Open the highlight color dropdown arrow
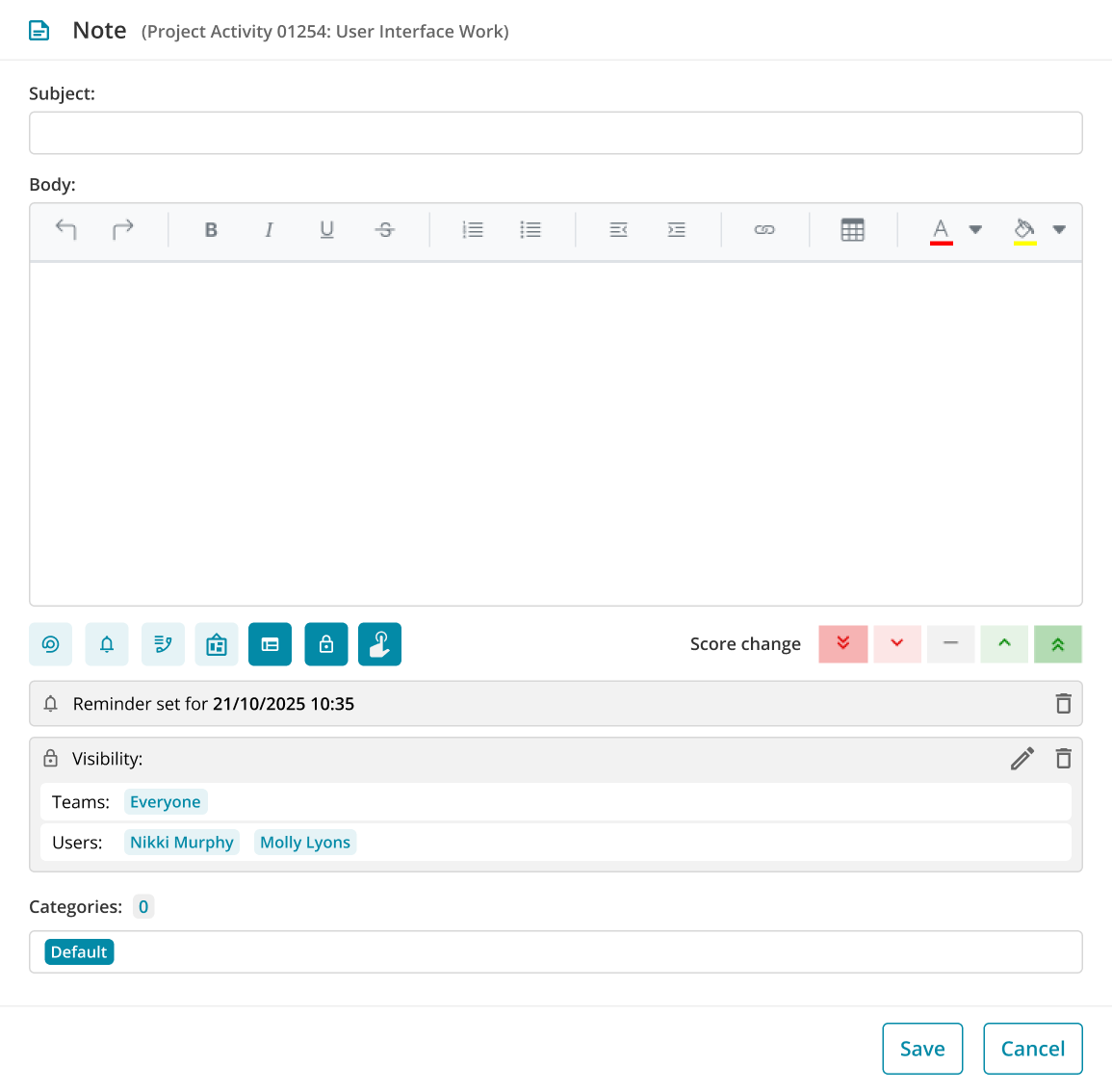The image size is (1112, 1092). (1059, 229)
